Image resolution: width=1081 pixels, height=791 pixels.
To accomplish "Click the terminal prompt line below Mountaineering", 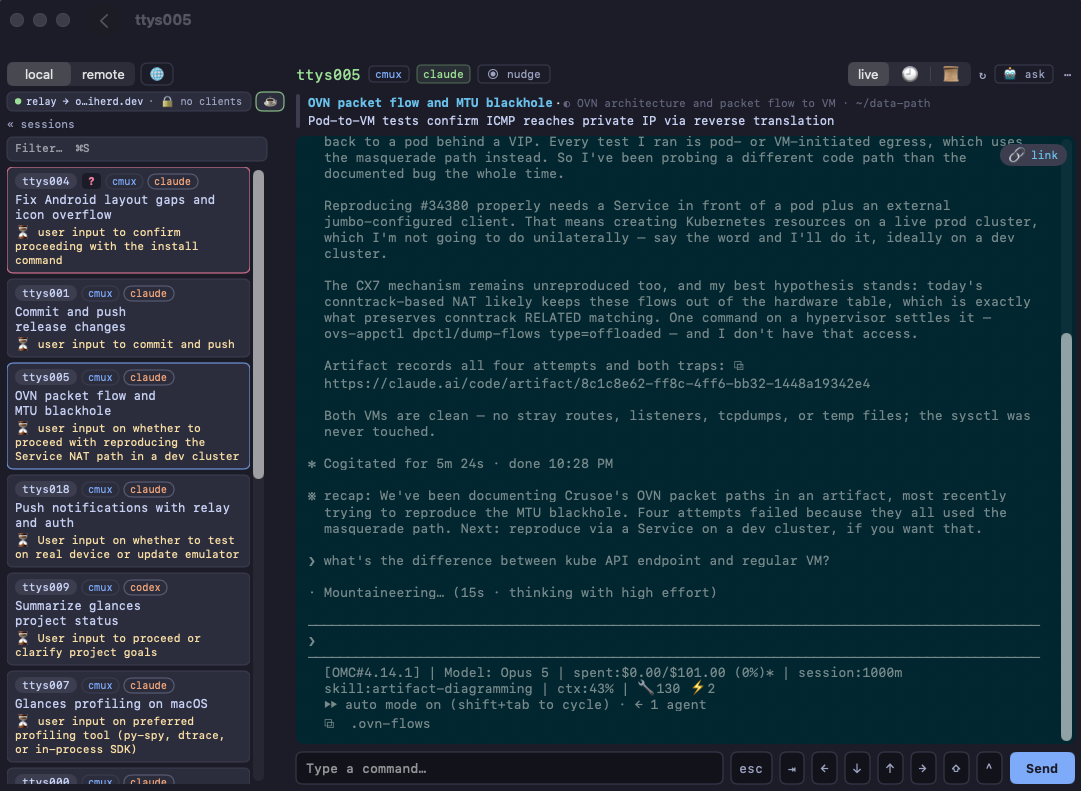I will pyautogui.click(x=674, y=641).
